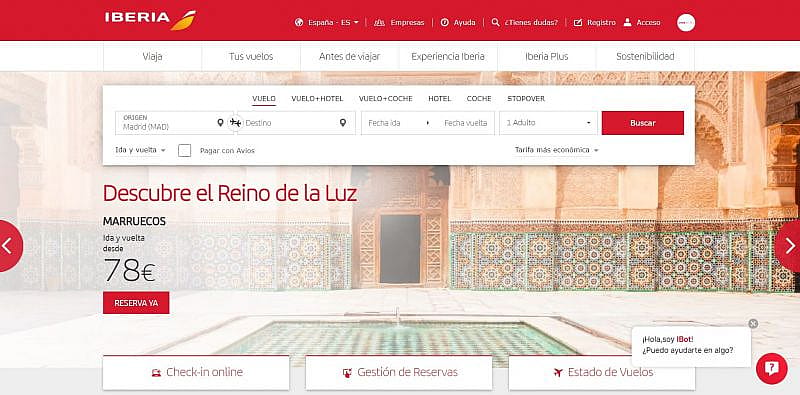Click the RESERVA YA button

[136, 303]
